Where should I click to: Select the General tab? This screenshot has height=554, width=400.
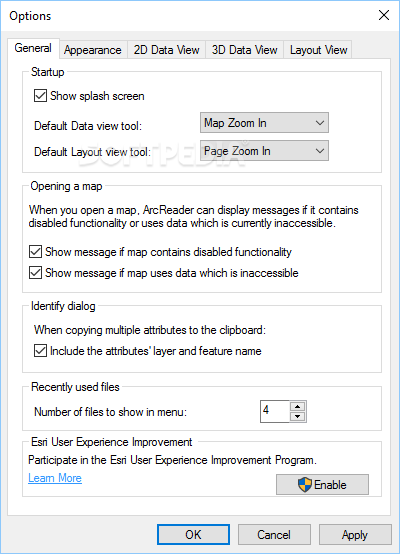pos(33,48)
